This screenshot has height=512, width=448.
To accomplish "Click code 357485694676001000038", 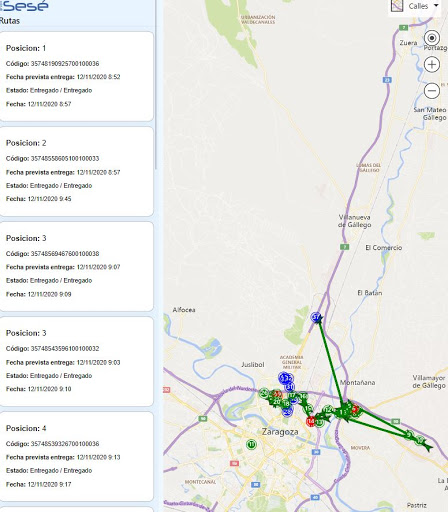I will (65, 254).
